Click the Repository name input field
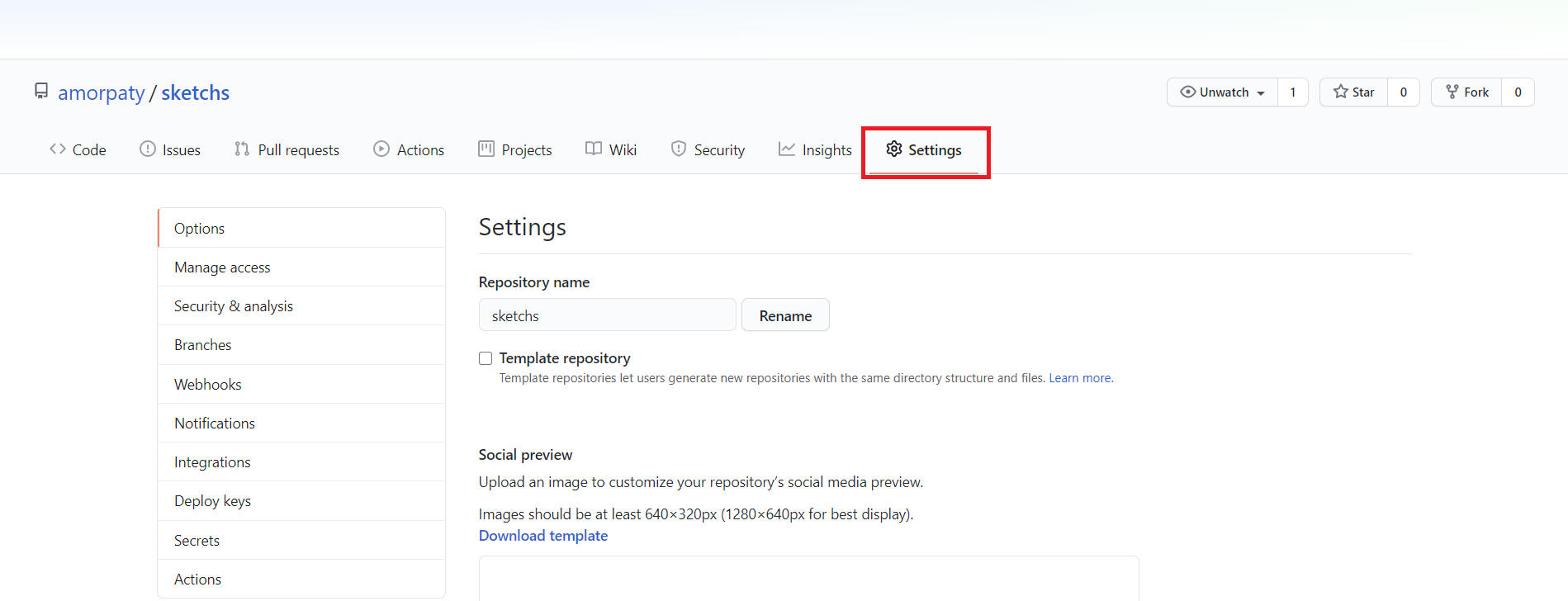1568x601 pixels. click(607, 315)
